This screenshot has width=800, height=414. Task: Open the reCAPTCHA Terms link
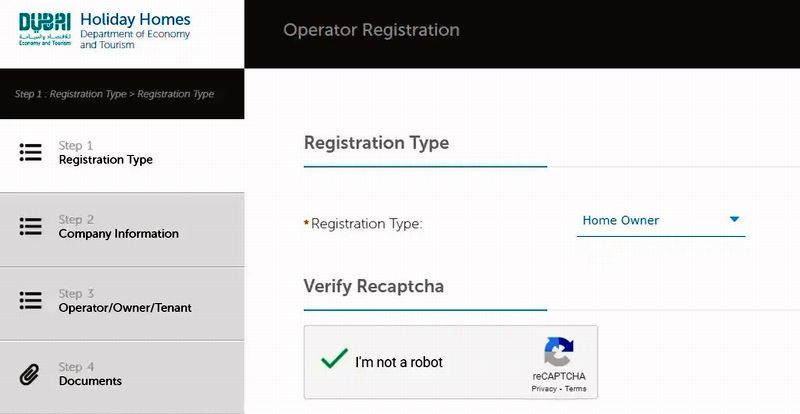576,388
